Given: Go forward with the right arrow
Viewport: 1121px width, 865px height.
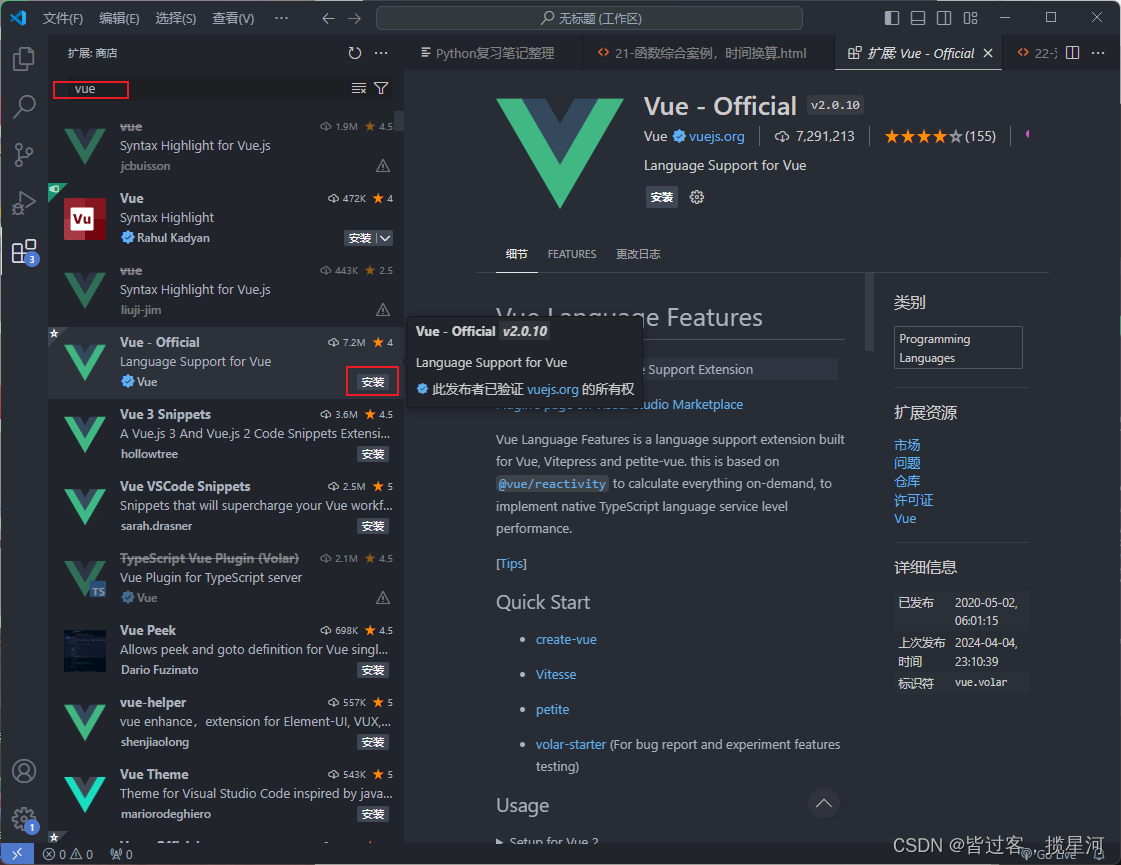Looking at the screenshot, I should (355, 19).
